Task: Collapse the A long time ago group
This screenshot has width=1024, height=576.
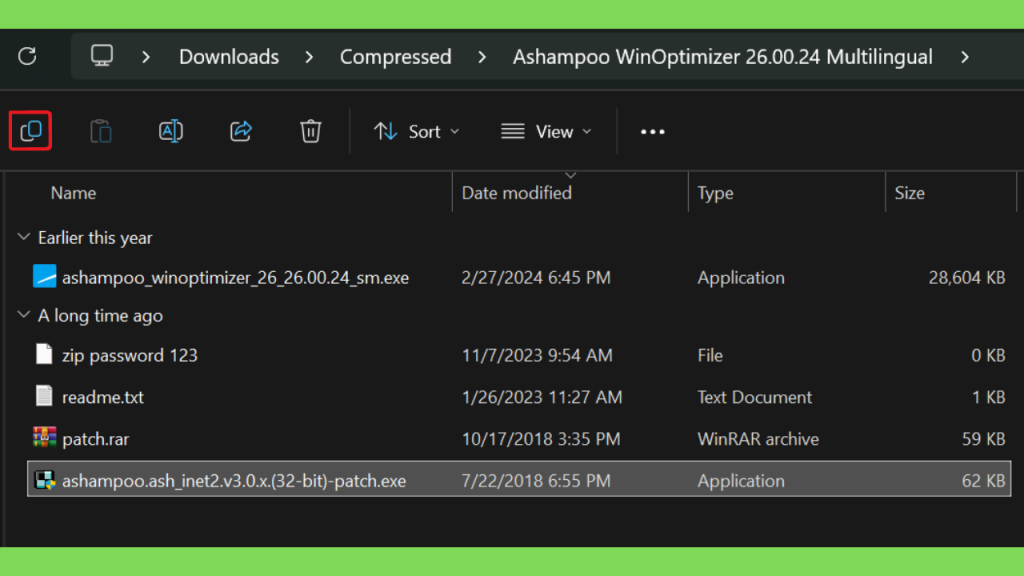Action: coord(24,315)
